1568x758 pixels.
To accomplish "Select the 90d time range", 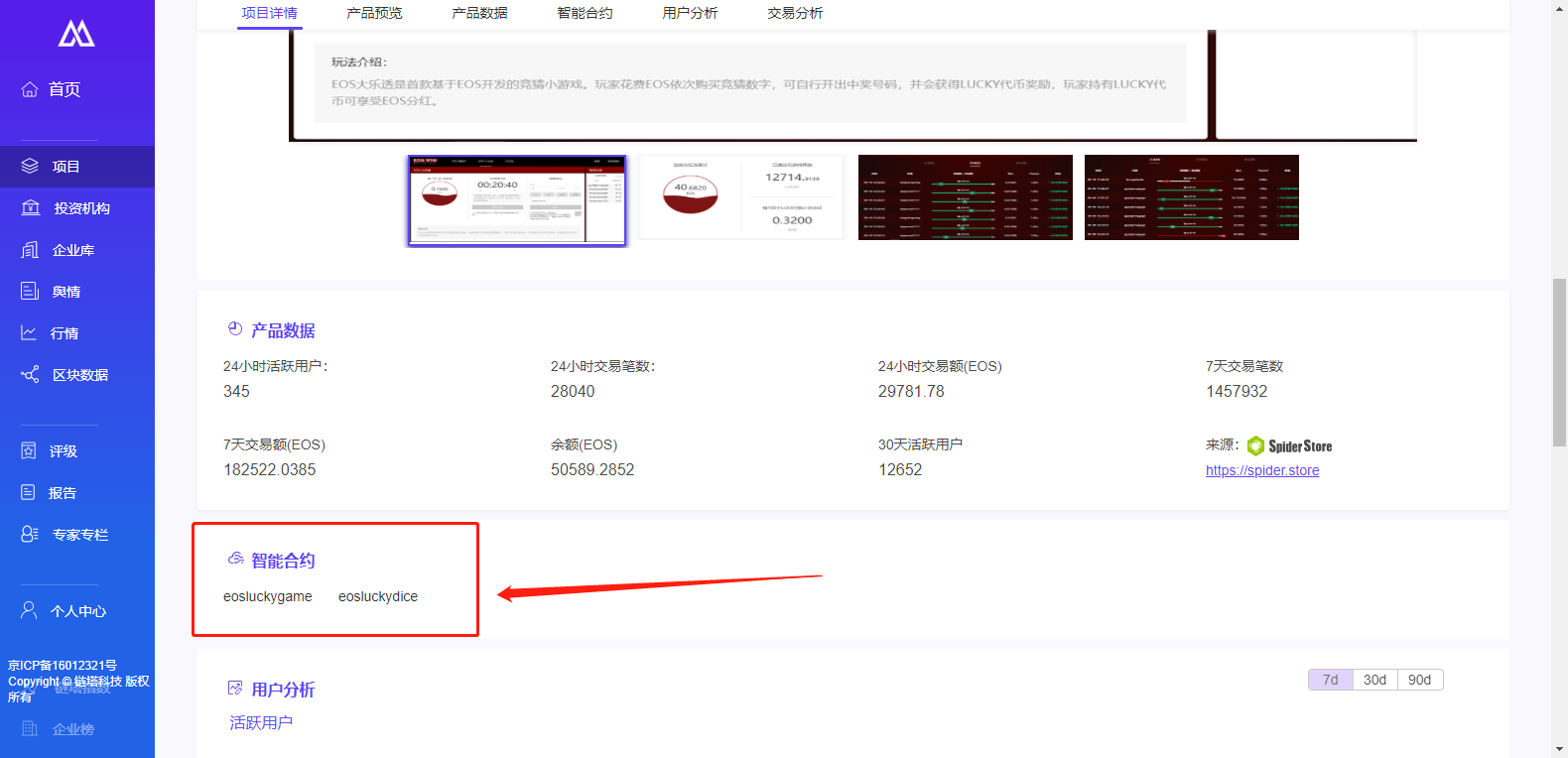I will pyautogui.click(x=1420, y=680).
